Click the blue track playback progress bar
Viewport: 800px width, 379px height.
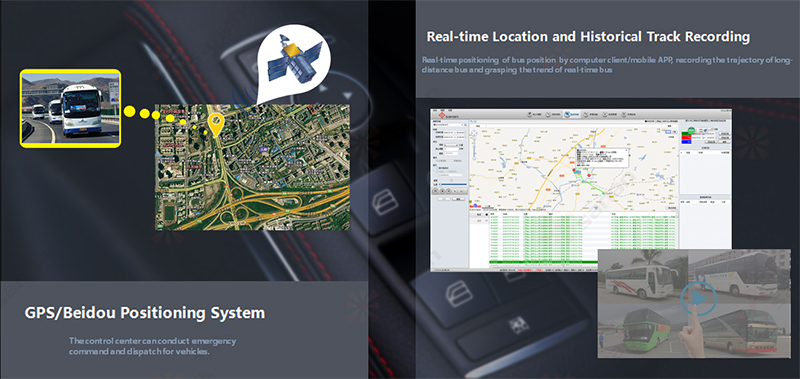454,184
